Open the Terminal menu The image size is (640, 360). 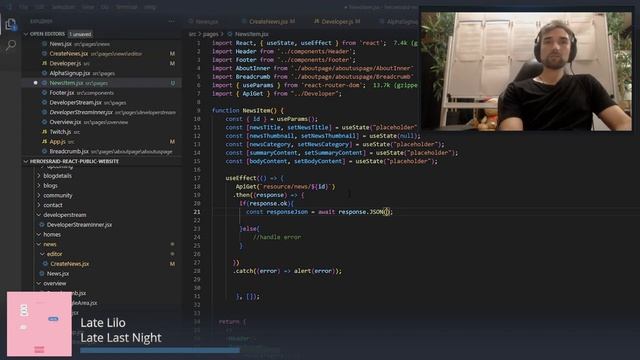point(126,7)
